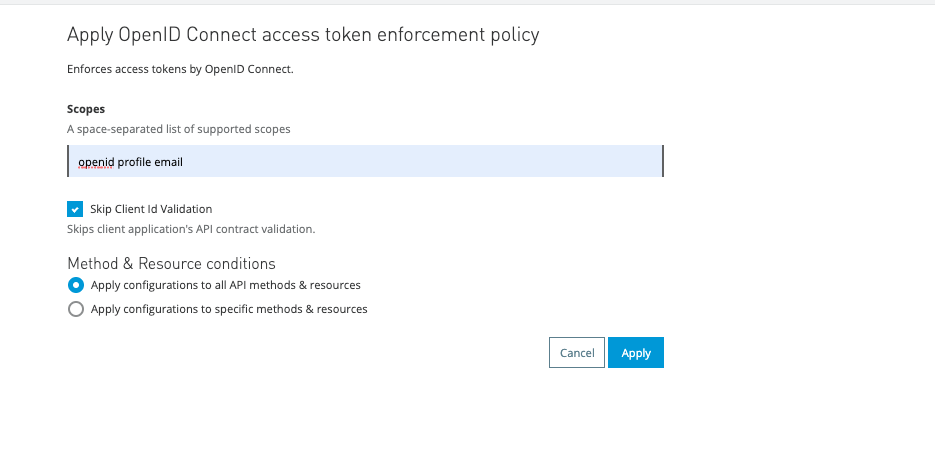Click the label for specific methods & resources
The height and width of the screenshot is (469, 935).
(x=229, y=309)
